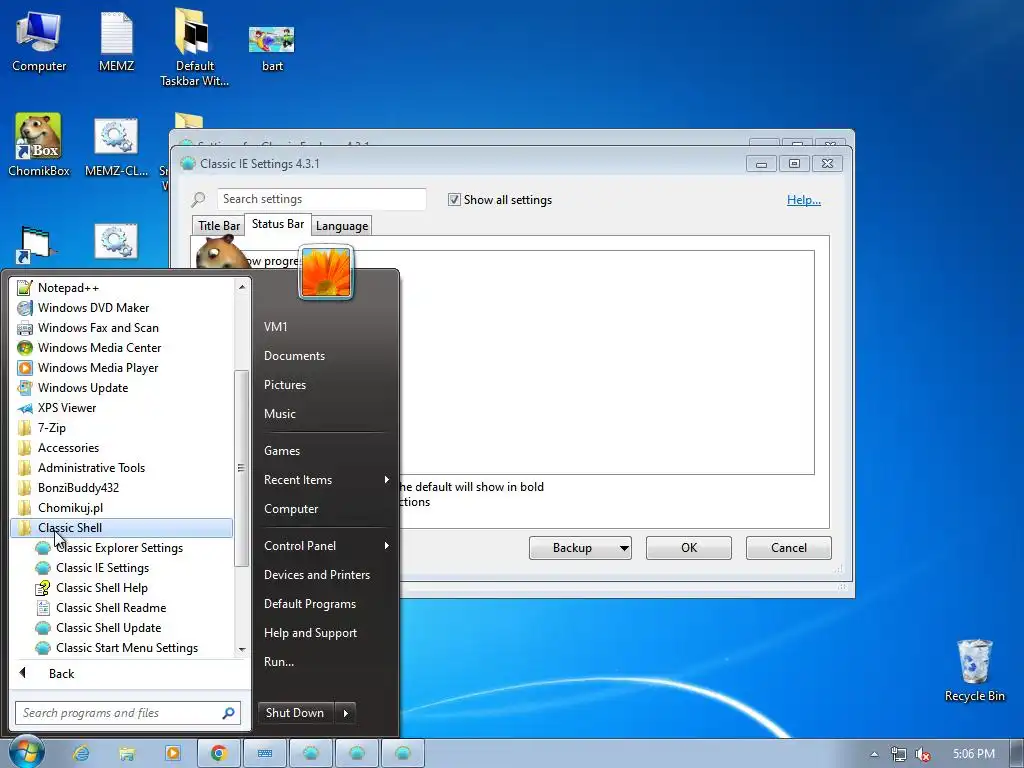Open Internet Explorer from the taskbar
This screenshot has height=768, width=1024.
[81, 753]
